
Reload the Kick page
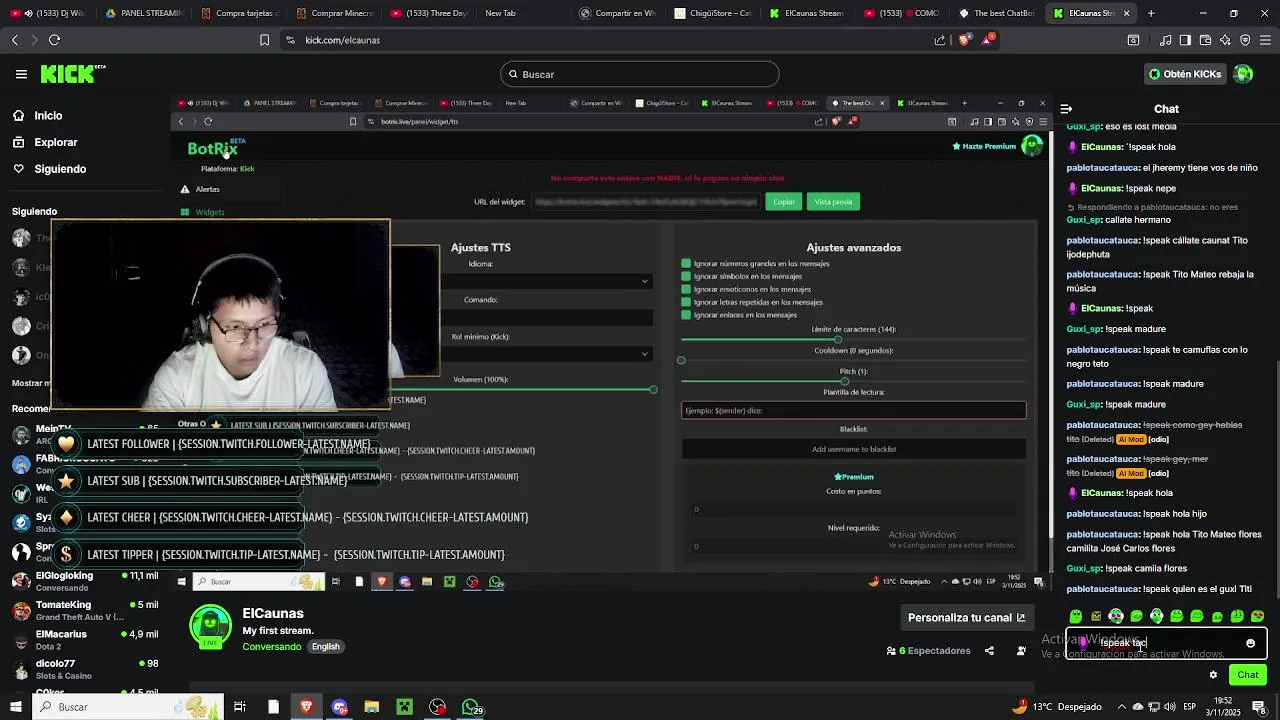tap(54, 40)
